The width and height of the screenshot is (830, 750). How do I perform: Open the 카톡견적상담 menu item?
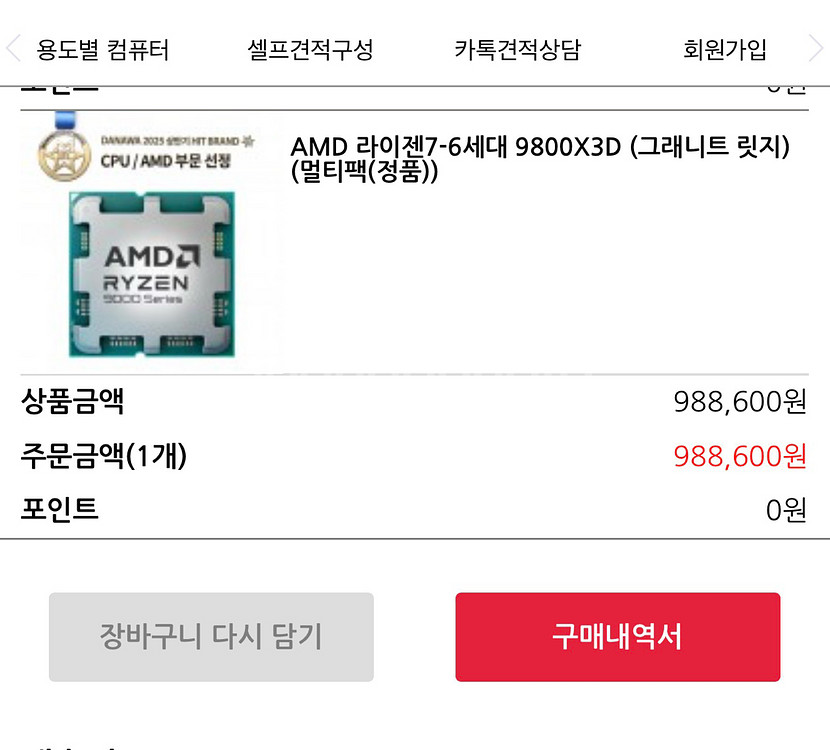(x=517, y=50)
